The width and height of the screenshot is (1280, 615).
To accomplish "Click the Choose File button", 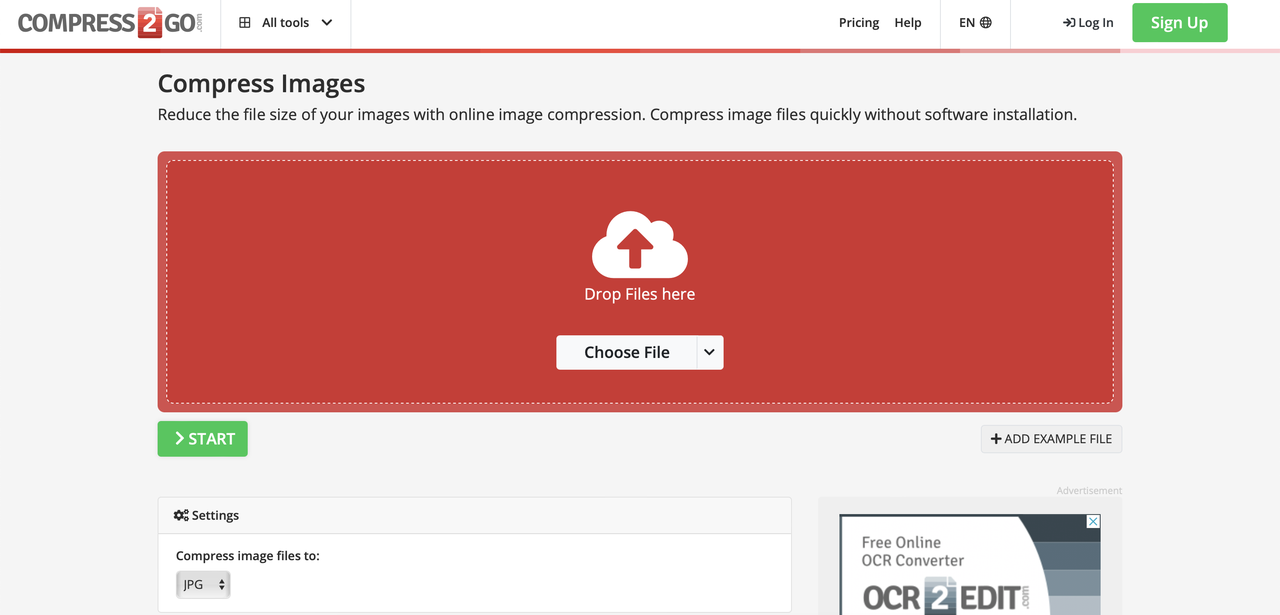I will click(626, 352).
